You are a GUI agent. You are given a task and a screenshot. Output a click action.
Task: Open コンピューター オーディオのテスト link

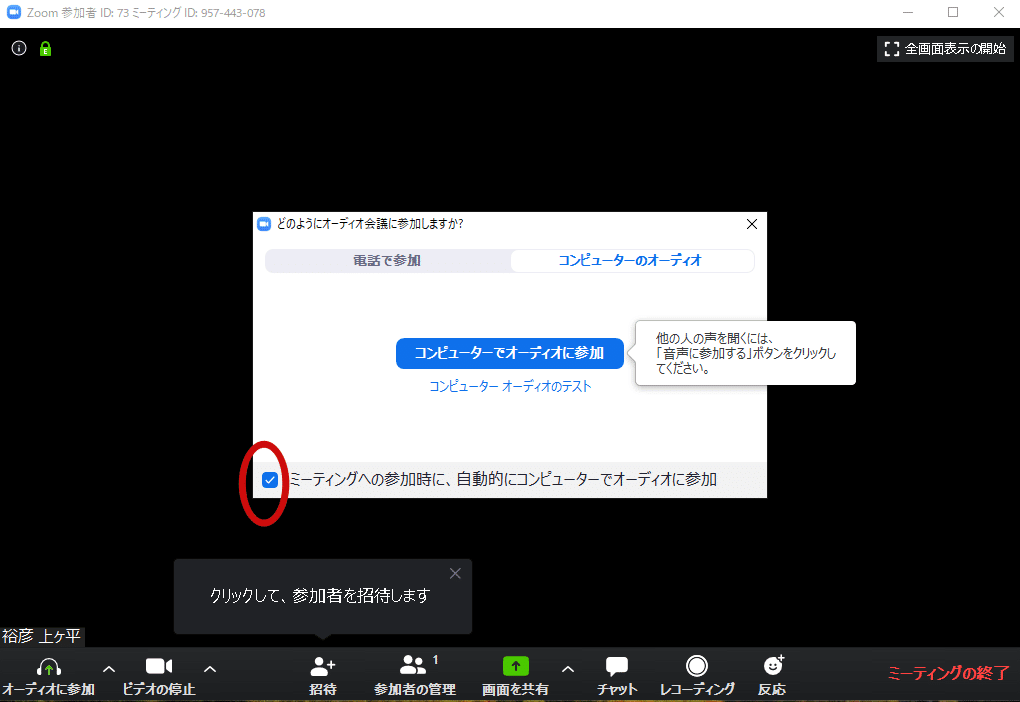509,385
